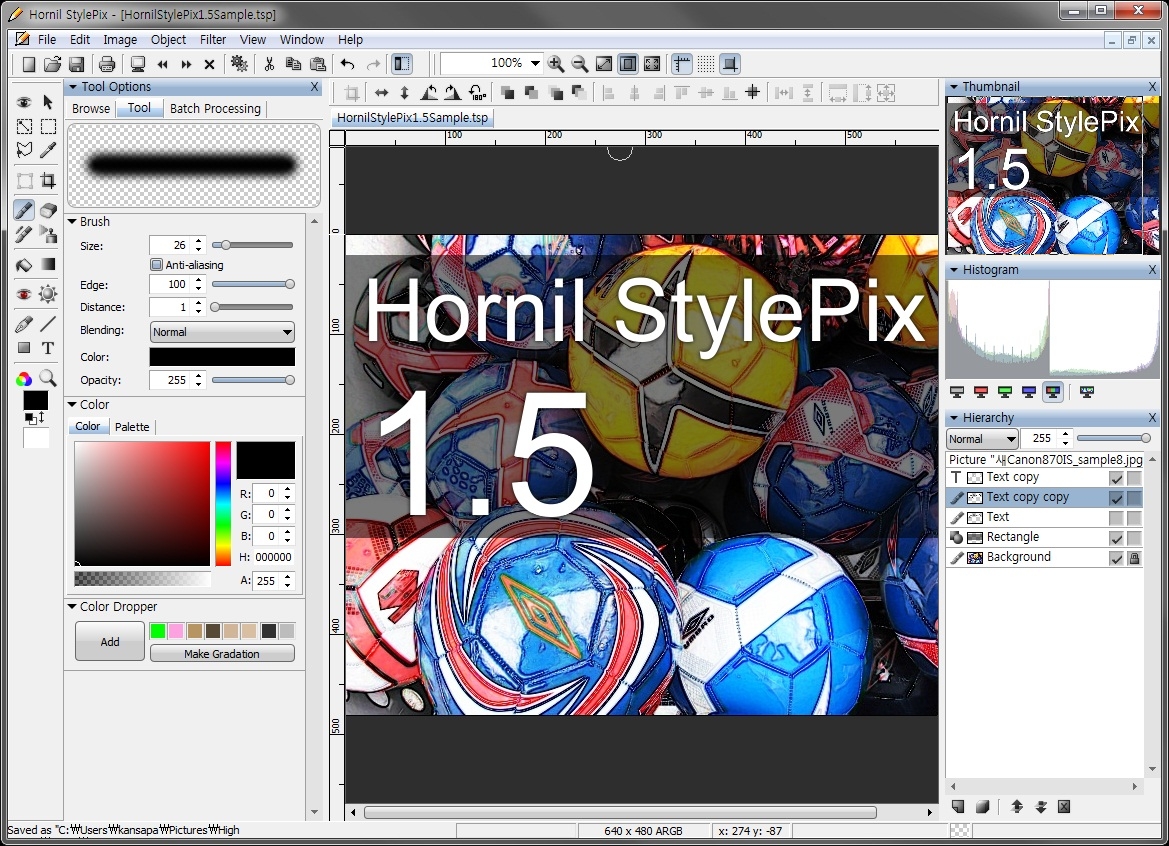Enable the Anti-aliasing checkbox
This screenshot has width=1169, height=846.
pyautogui.click(x=156, y=265)
